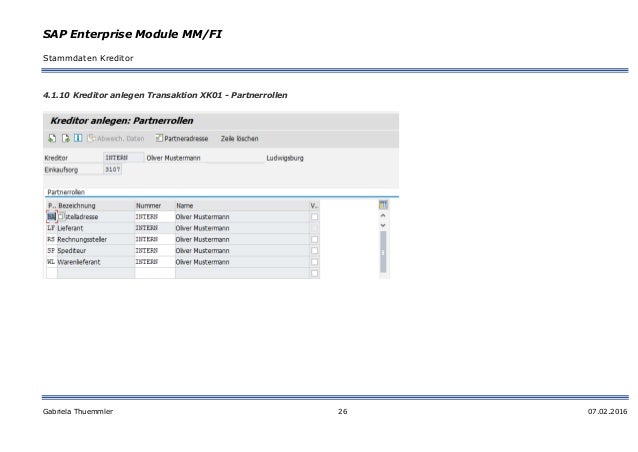Screen dimensions: 638x452
Task: Tick the V. checkbox in empty row
Action: pos(315,273)
